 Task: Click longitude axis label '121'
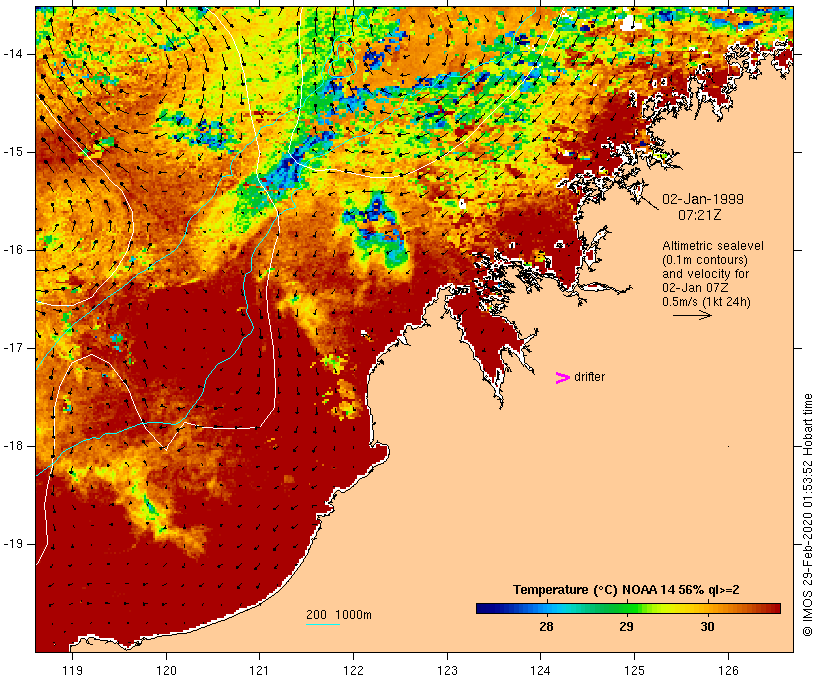[x=259, y=670]
